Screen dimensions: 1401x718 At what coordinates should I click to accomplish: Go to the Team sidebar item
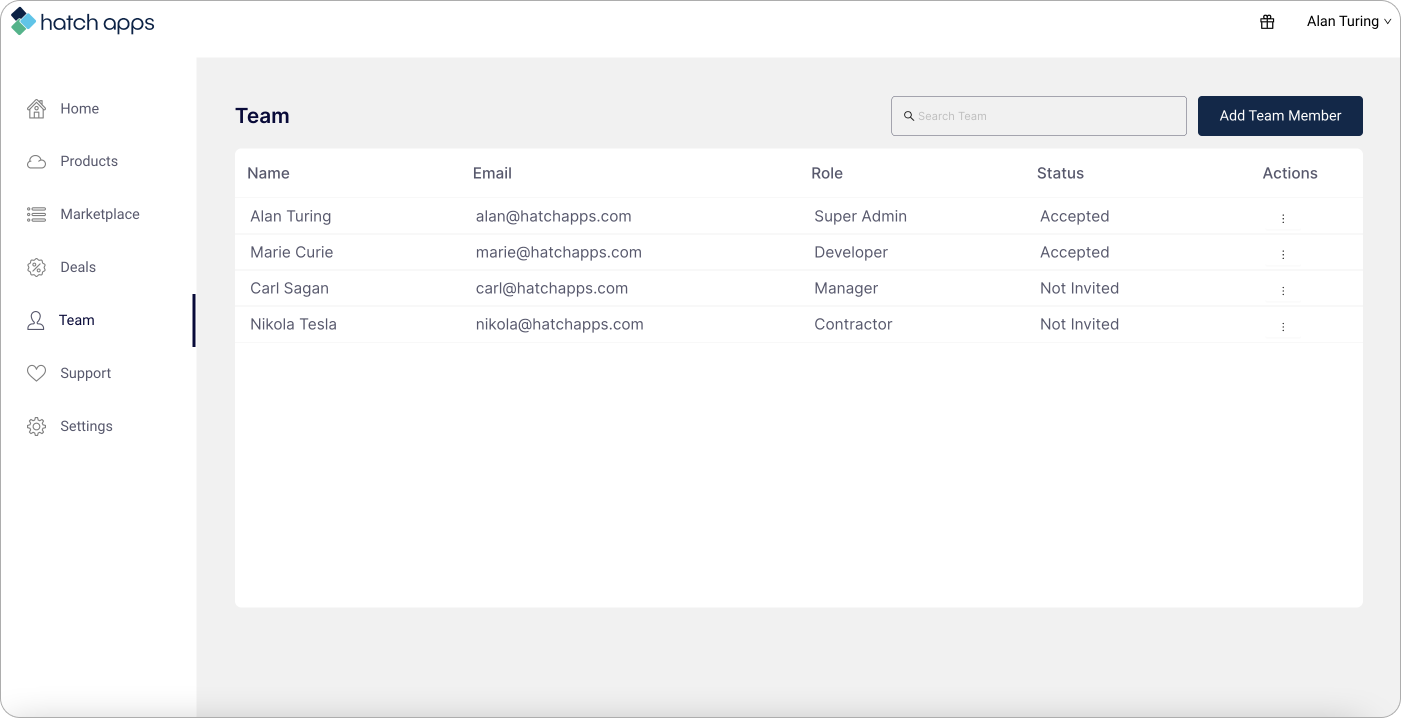pyautogui.click(x=76, y=321)
